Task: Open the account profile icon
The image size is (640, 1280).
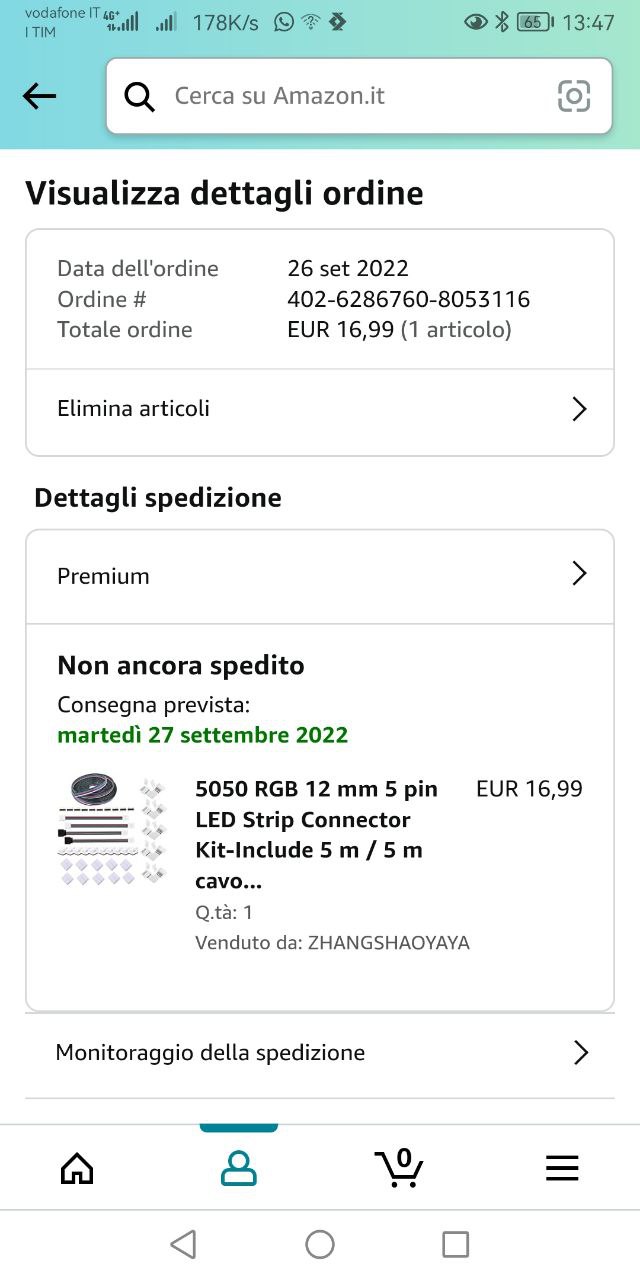Action: point(239,1168)
